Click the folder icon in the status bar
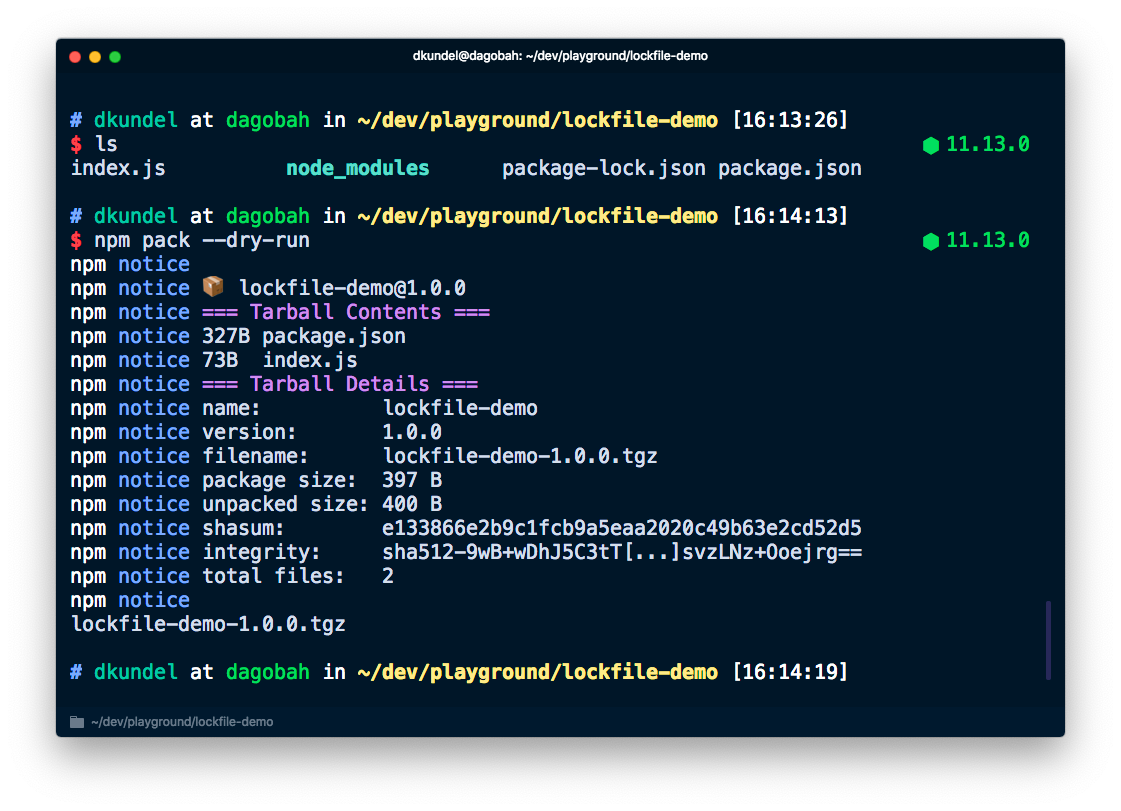The image size is (1121, 811). click(x=77, y=722)
